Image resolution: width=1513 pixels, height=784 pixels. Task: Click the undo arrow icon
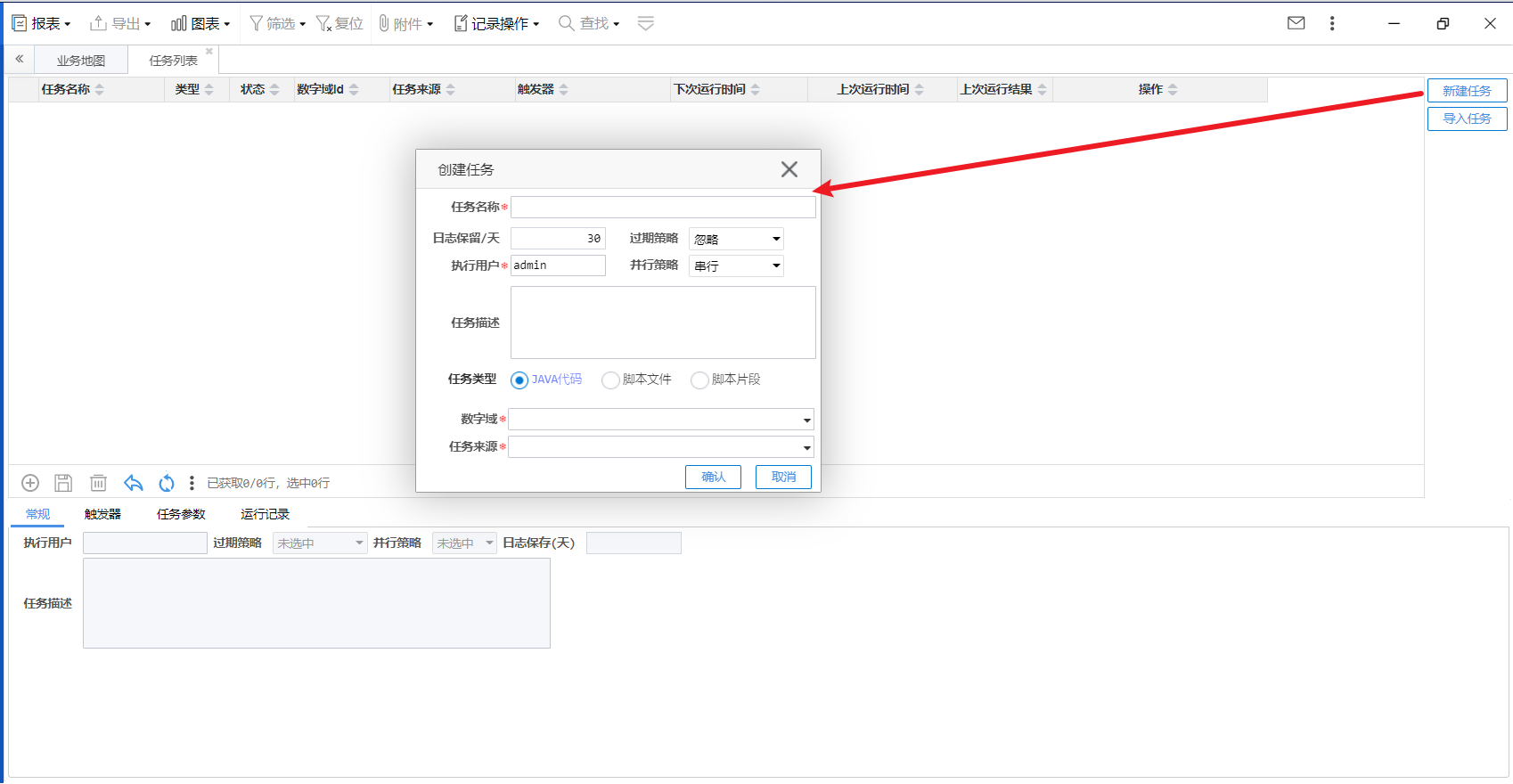[x=133, y=483]
